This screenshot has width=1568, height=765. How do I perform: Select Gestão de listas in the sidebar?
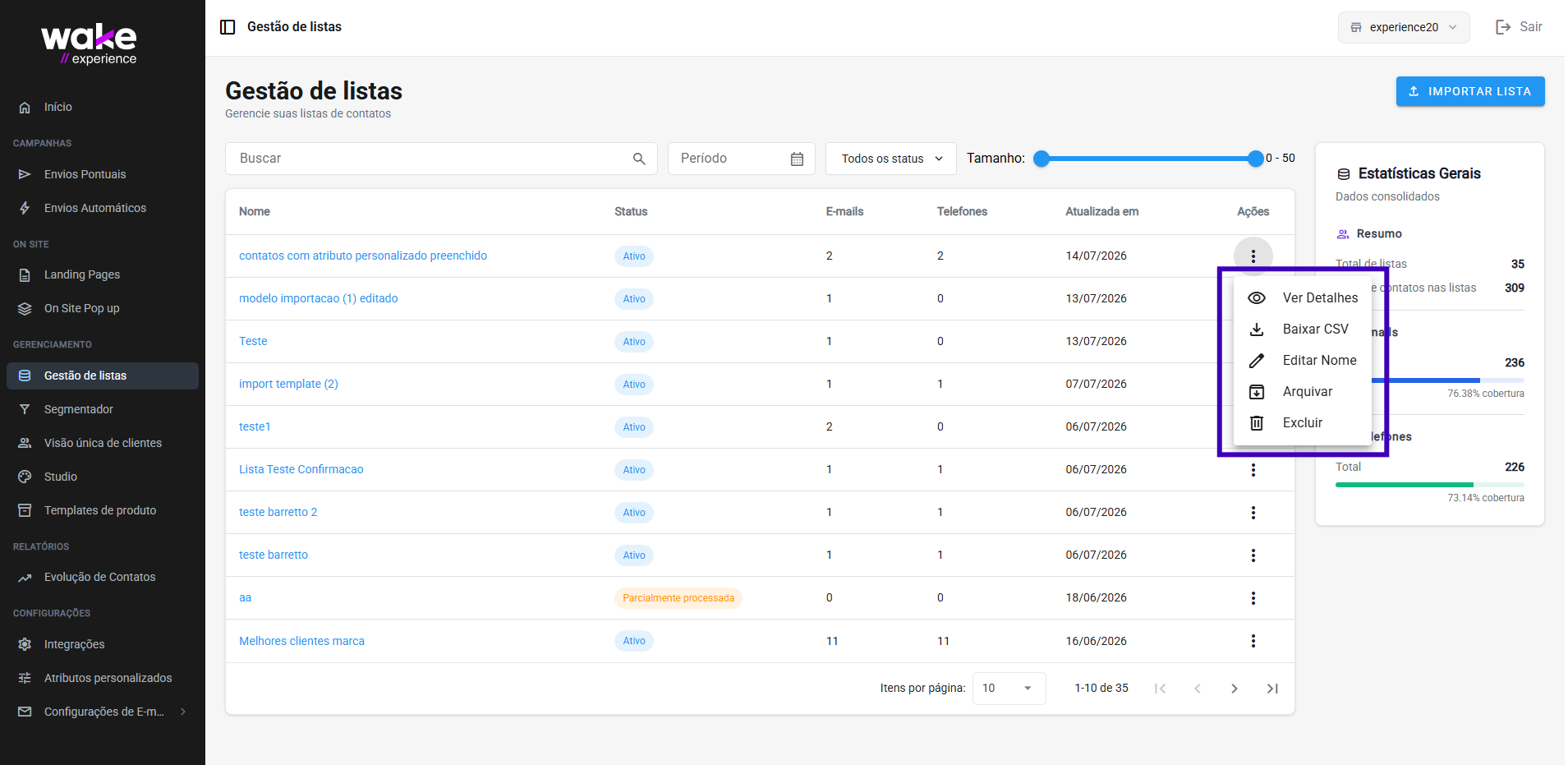pos(103,376)
